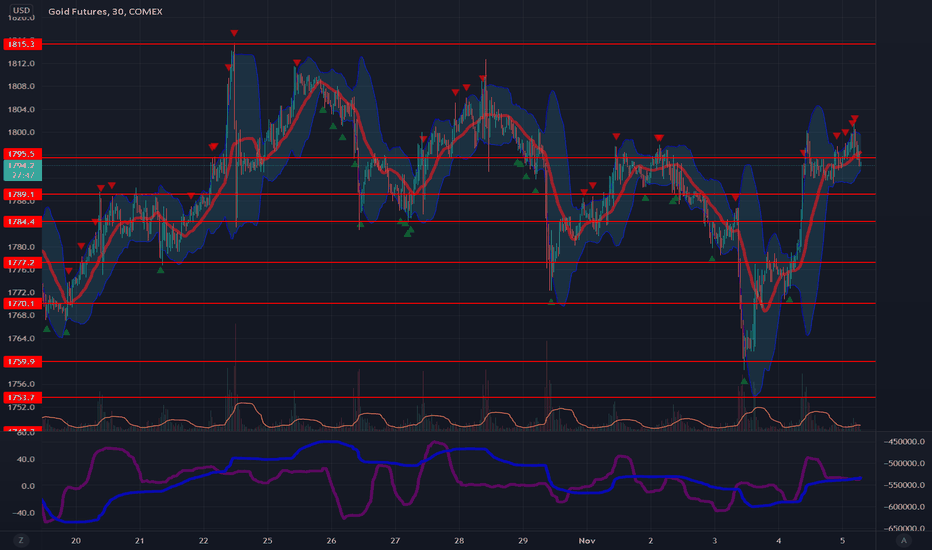Click the USD currency button

[x=21, y=11]
